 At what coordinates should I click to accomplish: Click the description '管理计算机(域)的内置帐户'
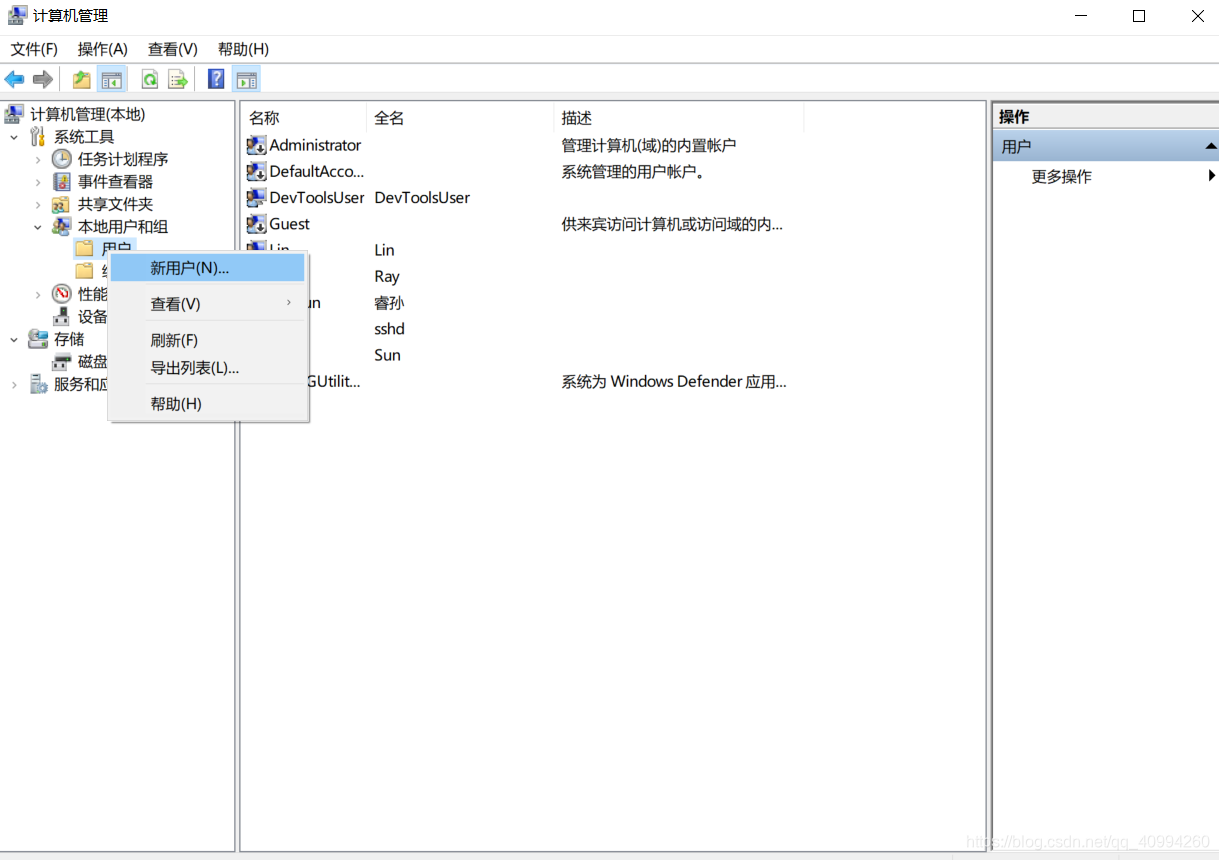[649, 145]
